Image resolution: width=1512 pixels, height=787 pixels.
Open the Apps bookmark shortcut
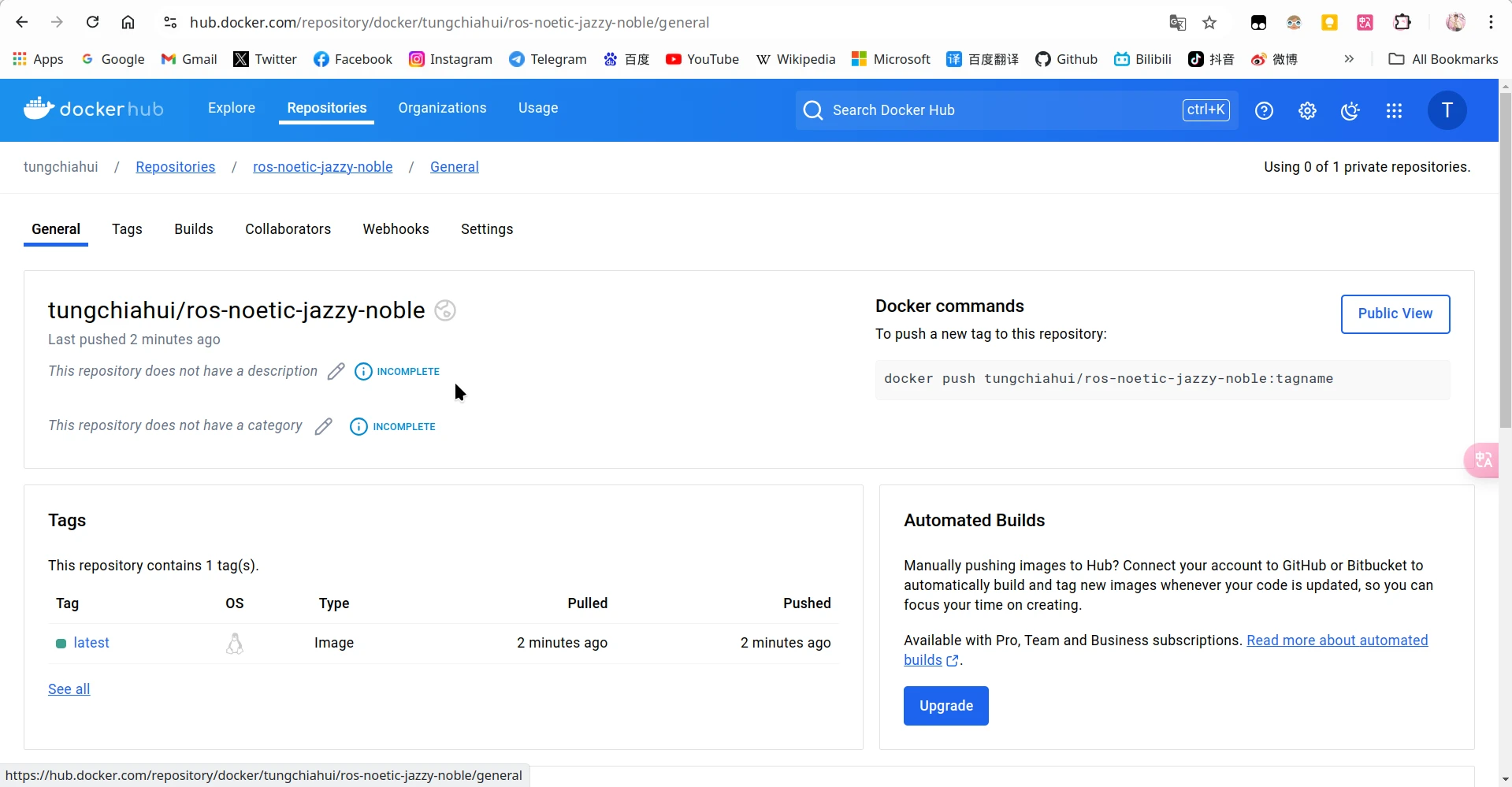[x=38, y=59]
